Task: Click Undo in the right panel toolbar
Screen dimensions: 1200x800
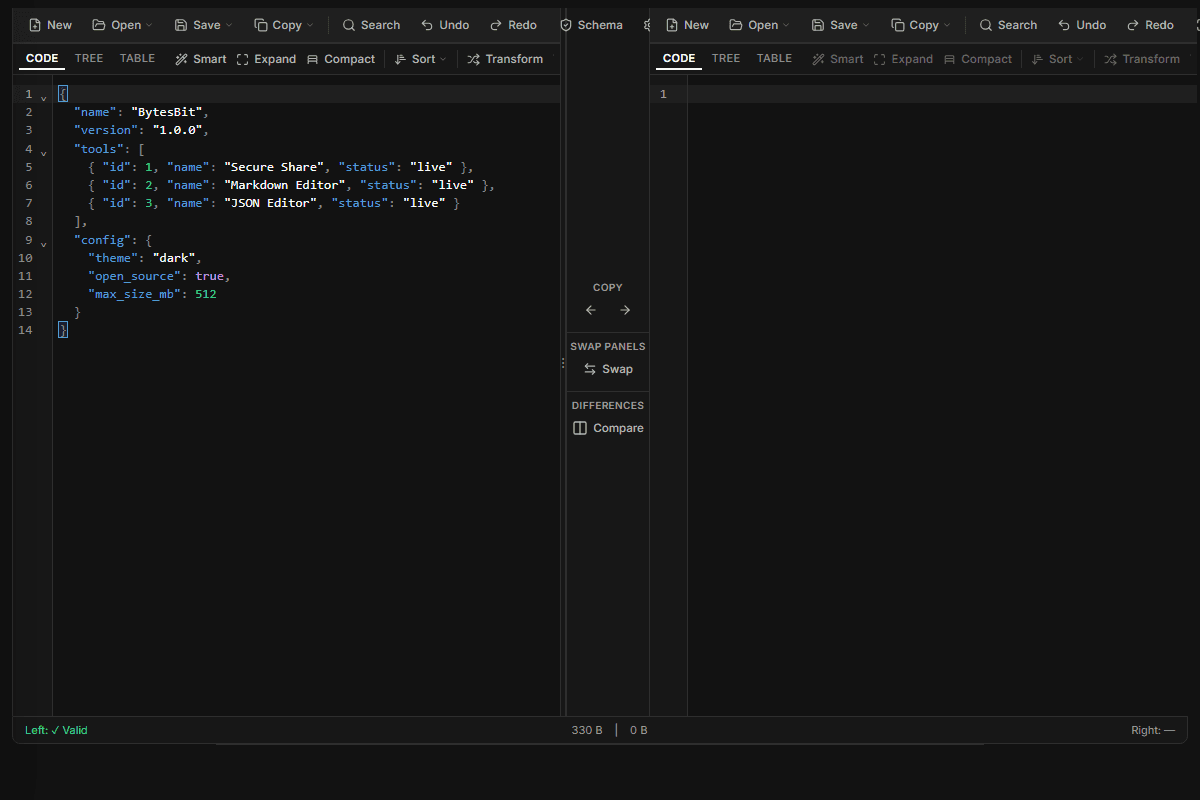Action: point(1082,25)
